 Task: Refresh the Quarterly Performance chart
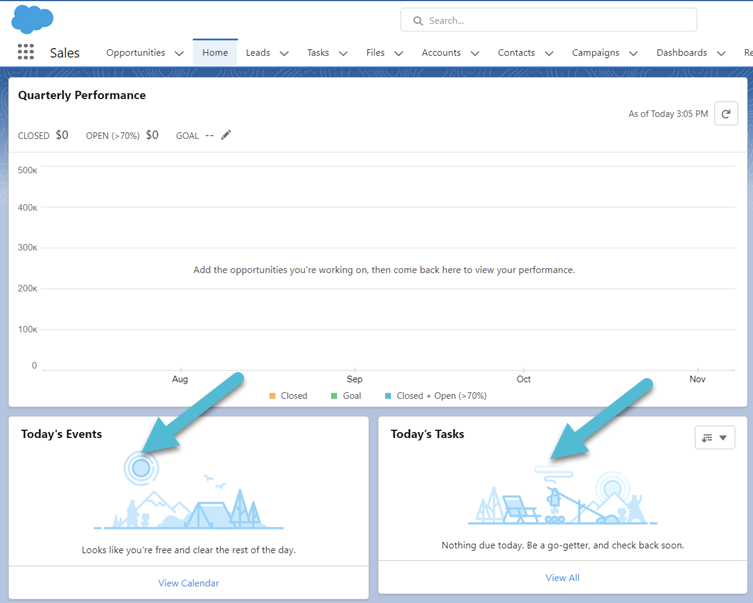coord(726,114)
